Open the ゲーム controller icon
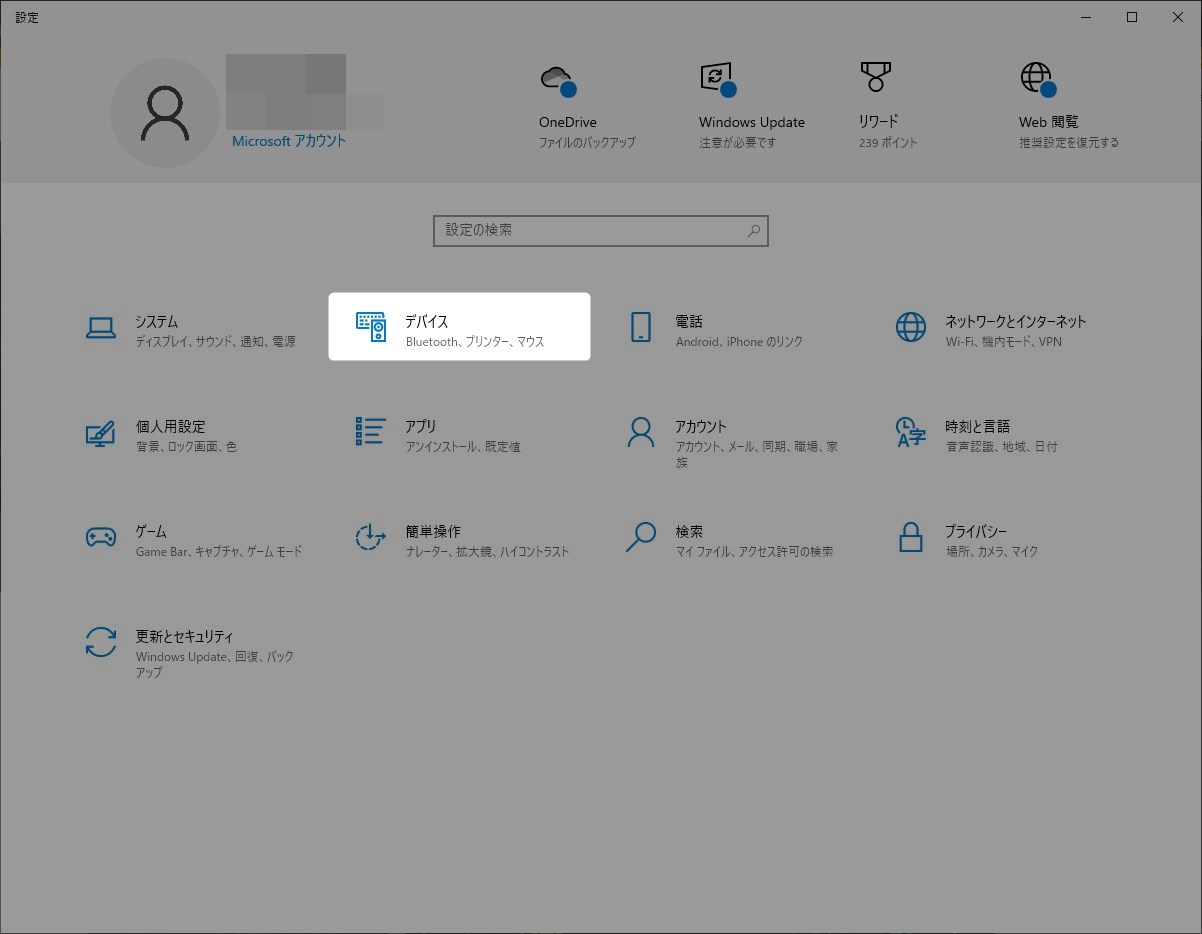 pos(101,537)
